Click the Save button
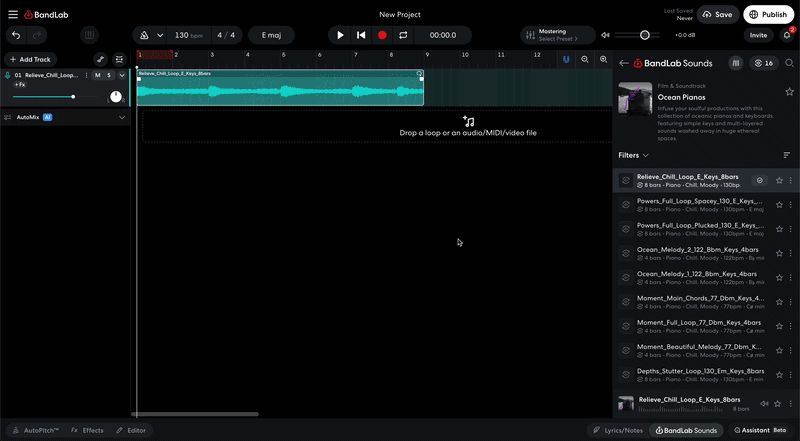Viewport: 800px width, 441px height. pyautogui.click(x=718, y=15)
